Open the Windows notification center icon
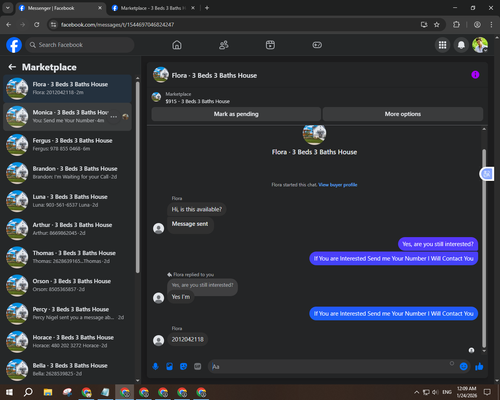Image resolution: width=500 pixels, height=400 pixels. pyautogui.click(x=487, y=392)
